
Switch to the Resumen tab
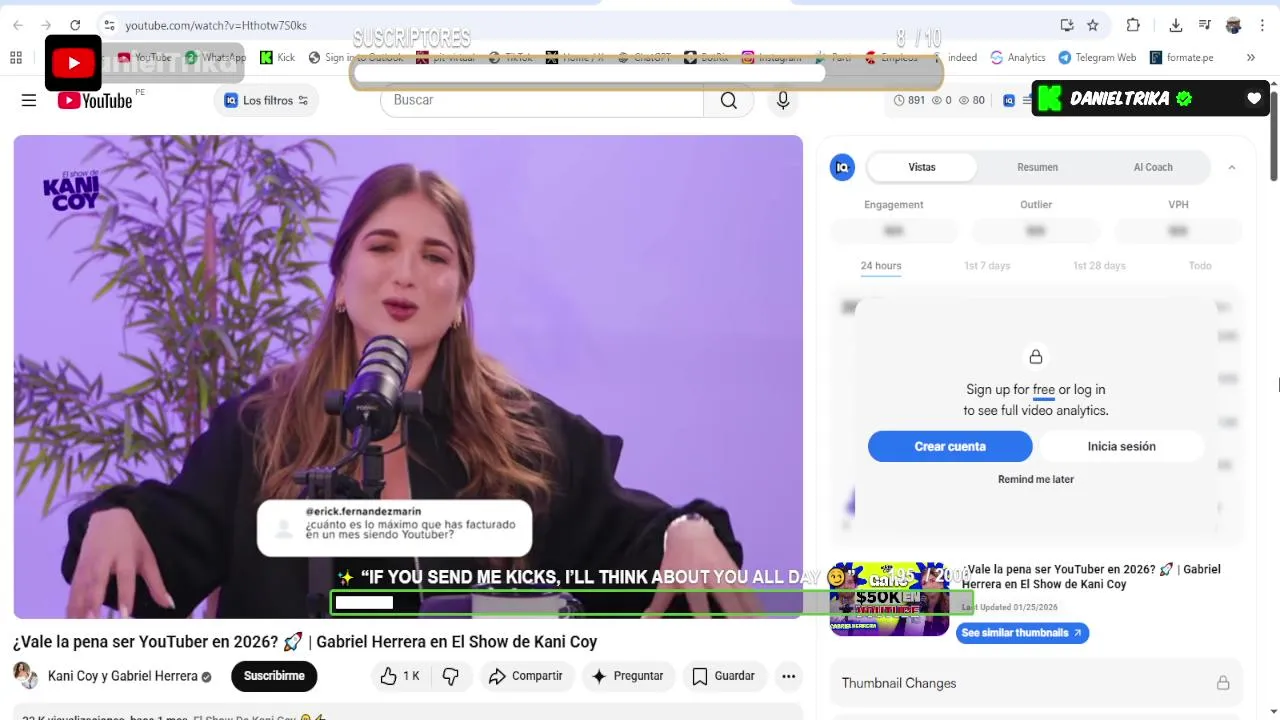click(x=1037, y=167)
